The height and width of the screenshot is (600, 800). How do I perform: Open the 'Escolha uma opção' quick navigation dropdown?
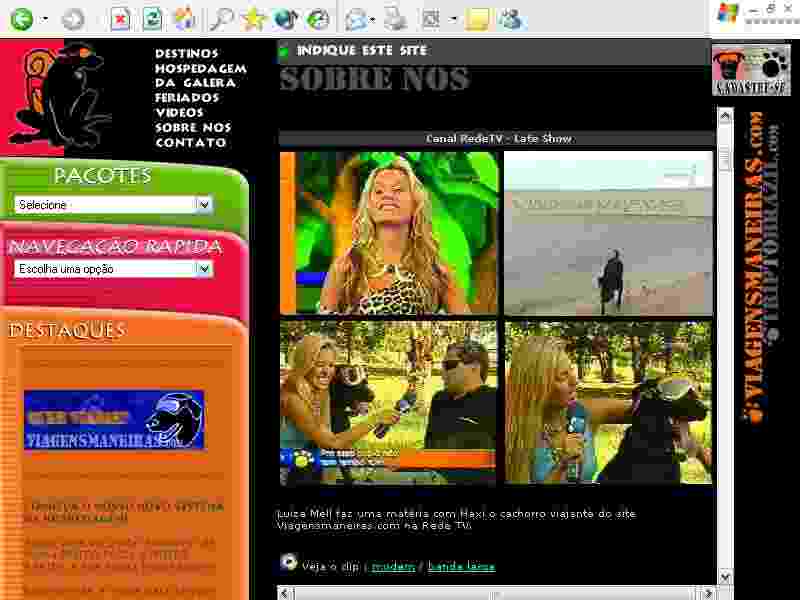click(113, 269)
